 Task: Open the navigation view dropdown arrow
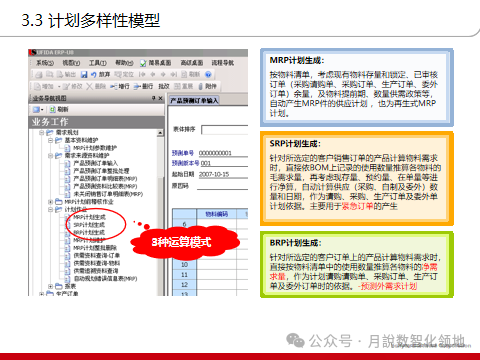(x=42, y=110)
